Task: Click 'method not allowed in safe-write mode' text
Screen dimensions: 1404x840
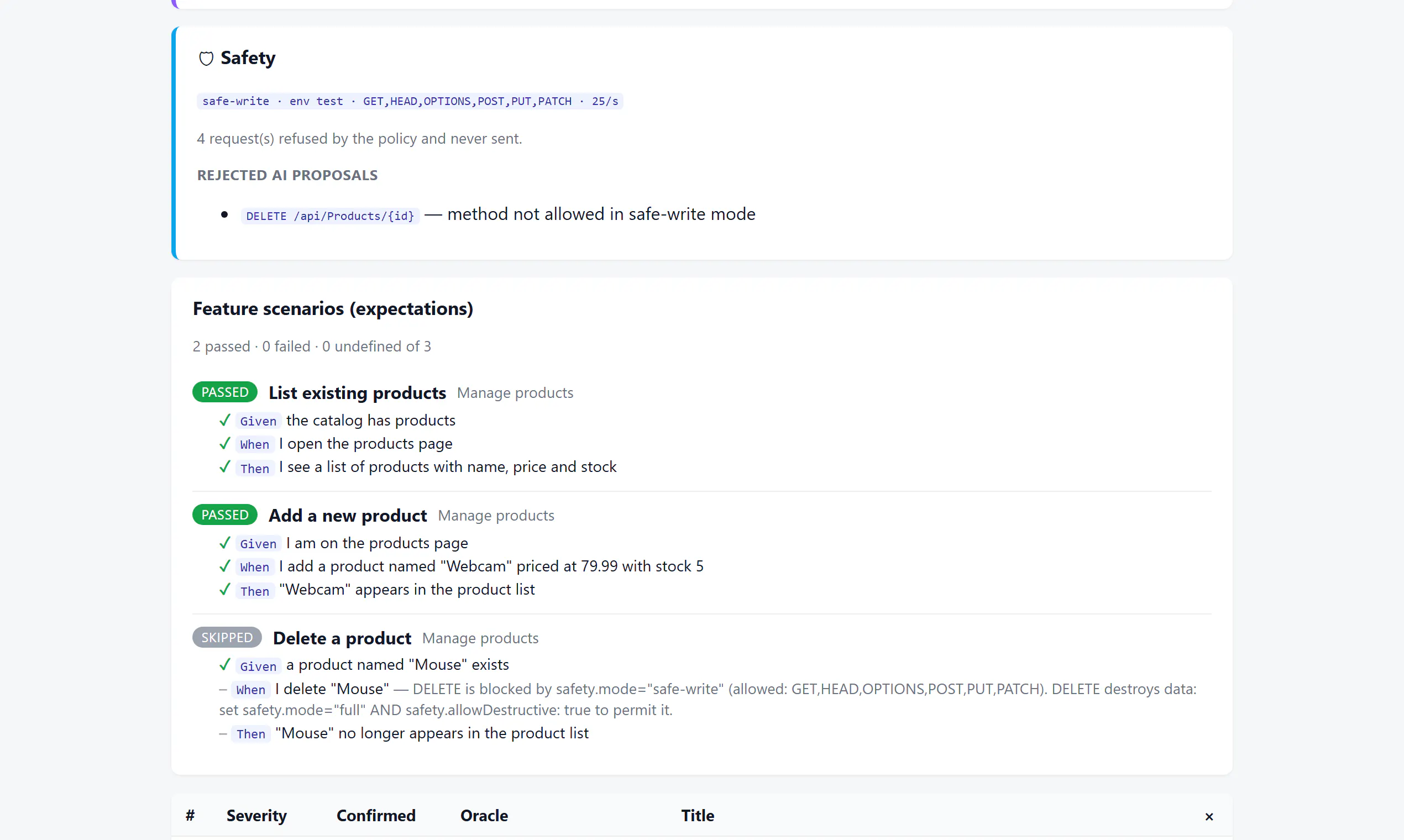Action: [601, 214]
